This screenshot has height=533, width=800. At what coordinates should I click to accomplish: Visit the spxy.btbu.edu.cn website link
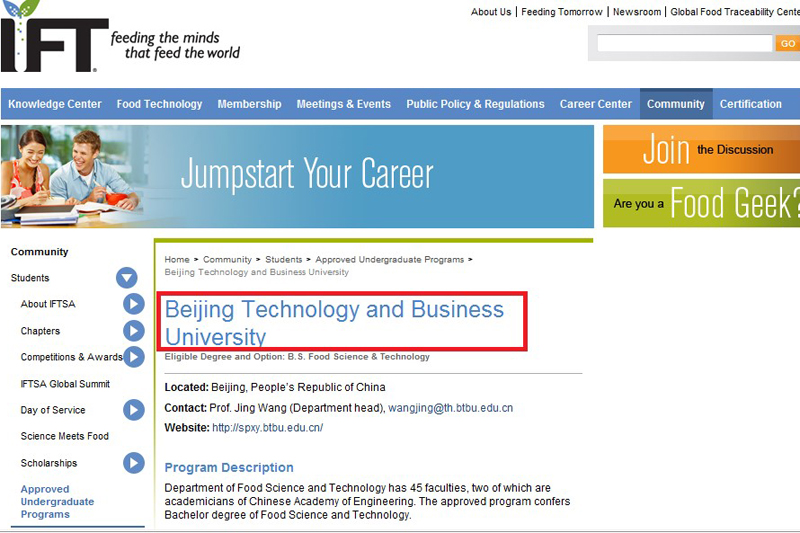[x=267, y=428]
